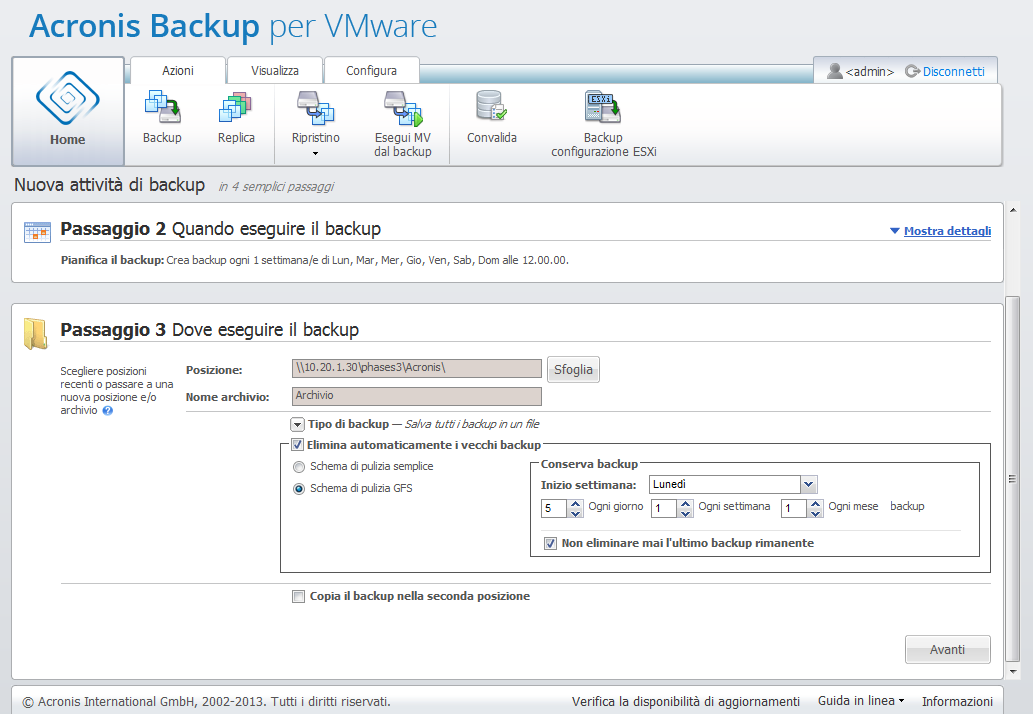Click Verifica la disponibilità di aggiornamenti
Viewport: 1033px width, 714px height.
686,701
